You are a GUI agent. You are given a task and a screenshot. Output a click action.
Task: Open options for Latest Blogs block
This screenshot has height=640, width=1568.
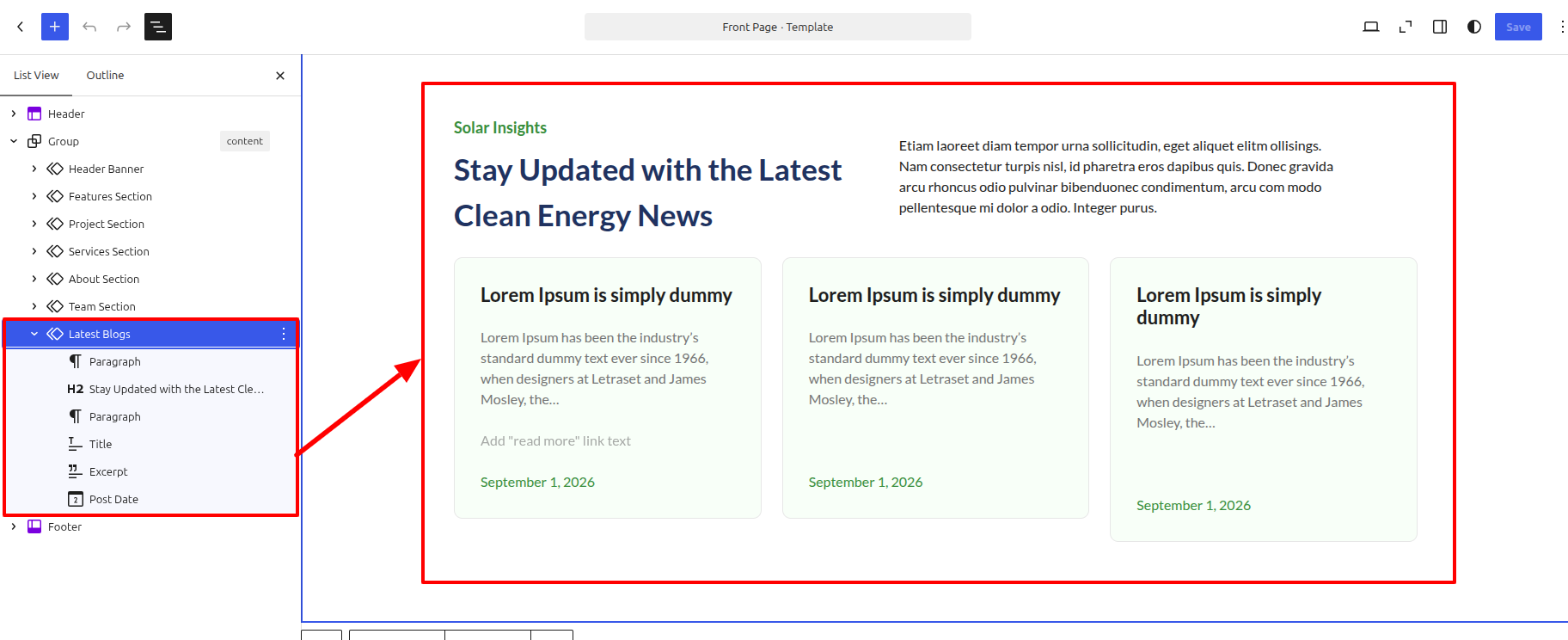pyautogui.click(x=284, y=334)
